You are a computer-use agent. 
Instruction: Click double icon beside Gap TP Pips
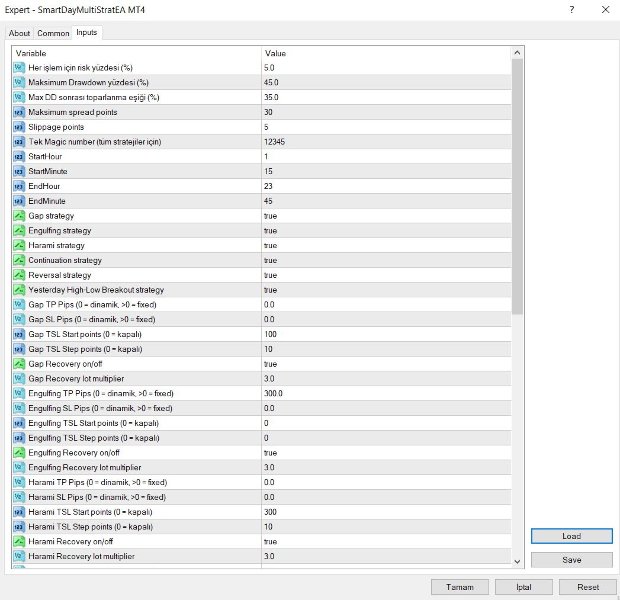(x=19, y=305)
